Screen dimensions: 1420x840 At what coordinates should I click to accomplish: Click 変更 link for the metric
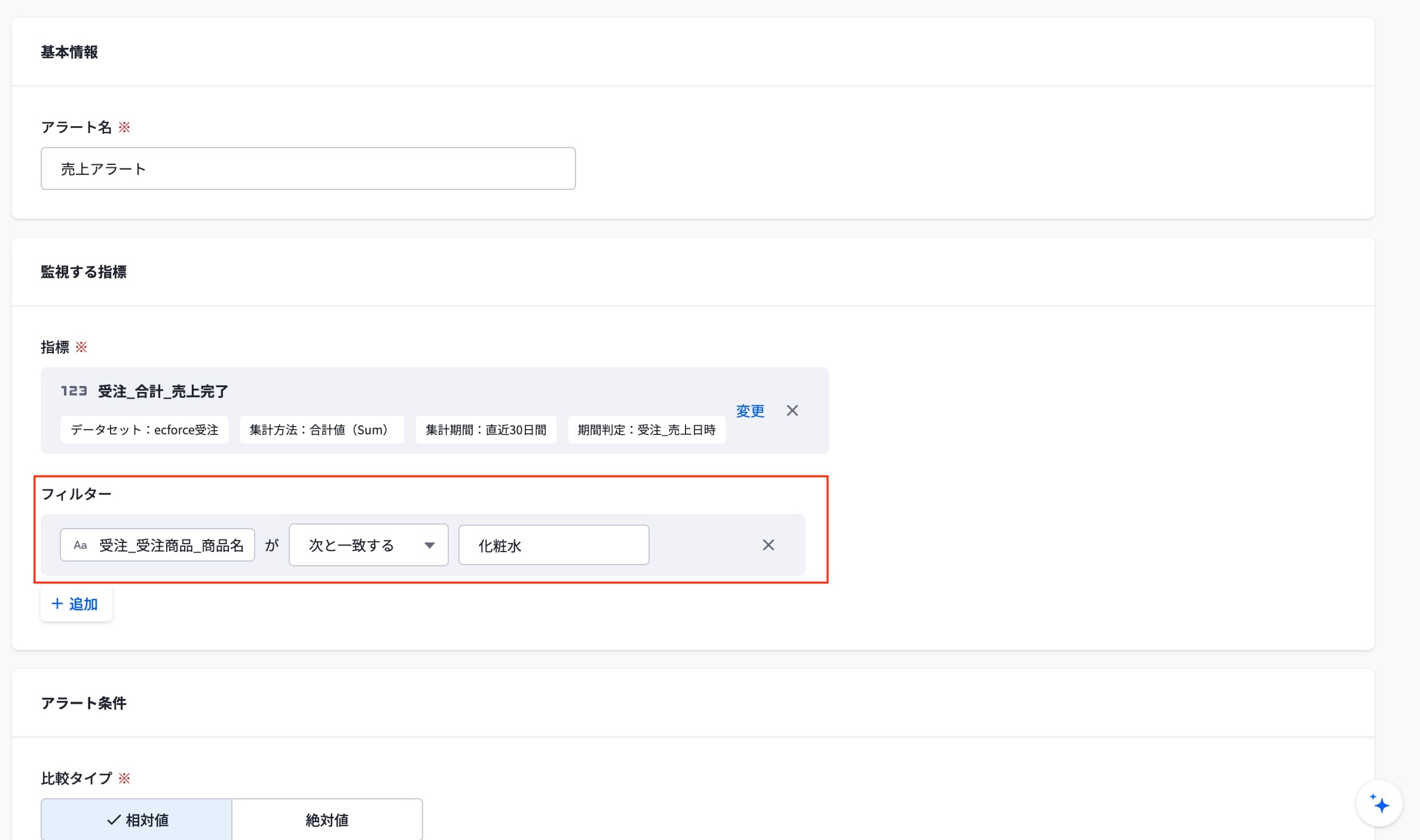click(750, 411)
